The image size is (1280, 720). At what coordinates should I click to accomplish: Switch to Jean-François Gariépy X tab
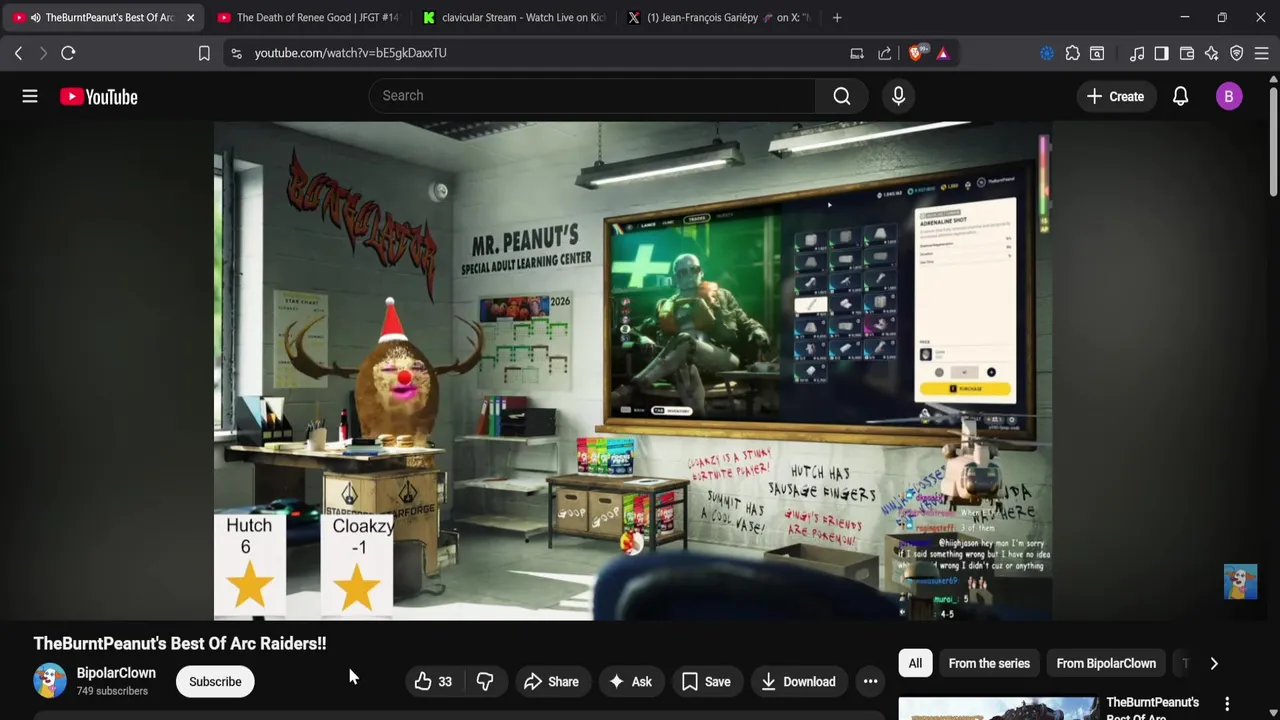click(x=718, y=17)
